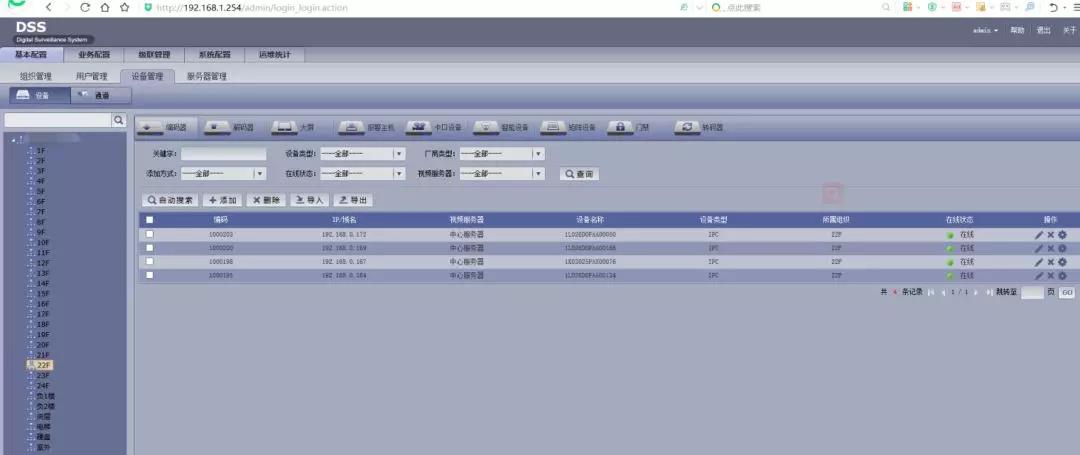
Task: Select the 23F node in organization tree
Action: (43, 375)
